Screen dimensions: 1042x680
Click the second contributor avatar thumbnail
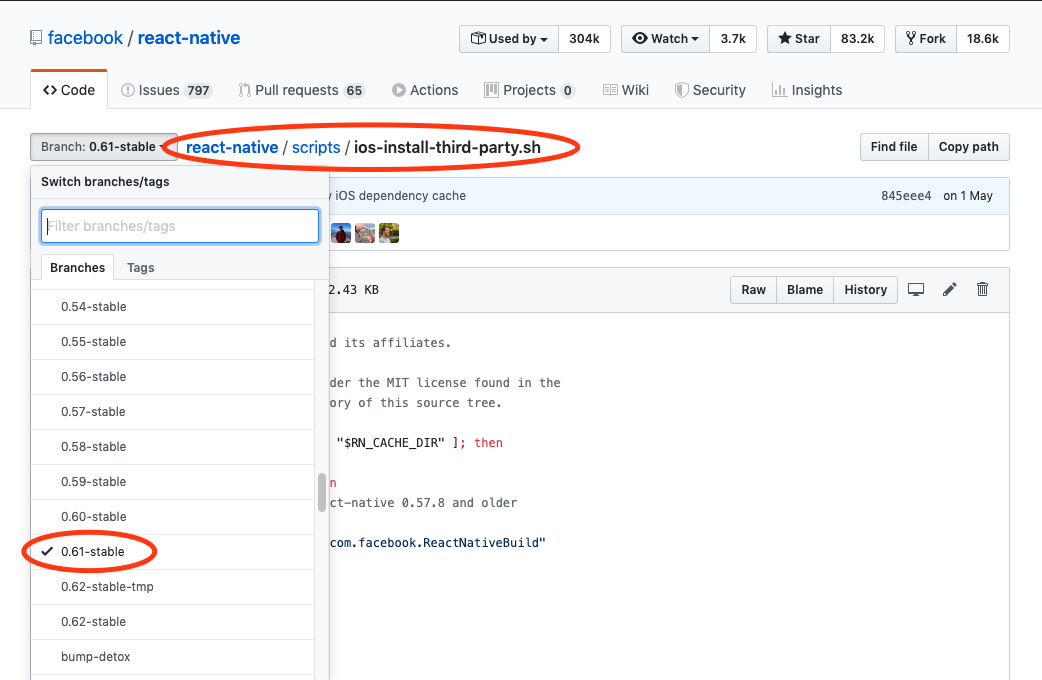pyautogui.click(x=365, y=233)
